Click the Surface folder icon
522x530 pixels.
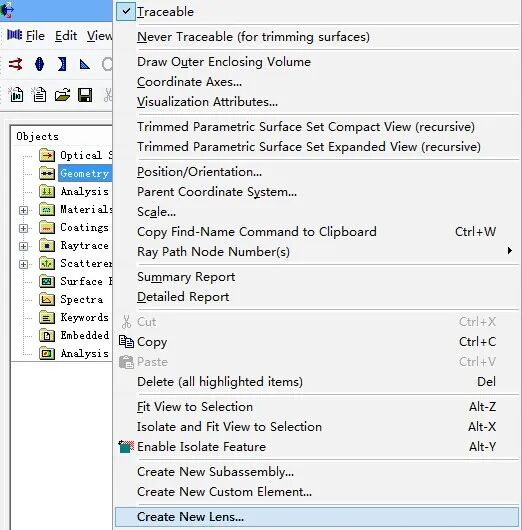click(x=47, y=281)
